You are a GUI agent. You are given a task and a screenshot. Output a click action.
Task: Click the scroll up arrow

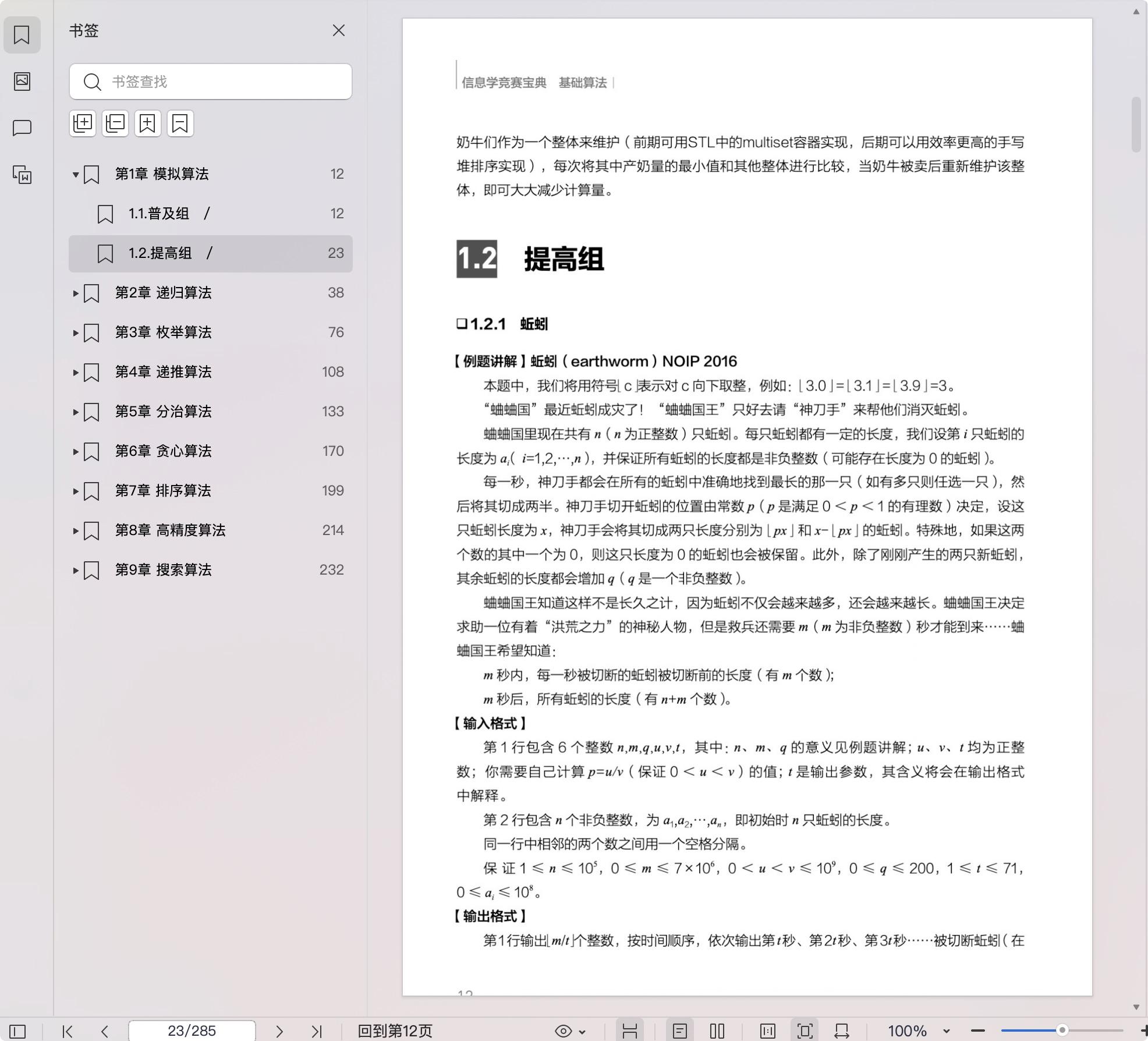(x=1136, y=12)
